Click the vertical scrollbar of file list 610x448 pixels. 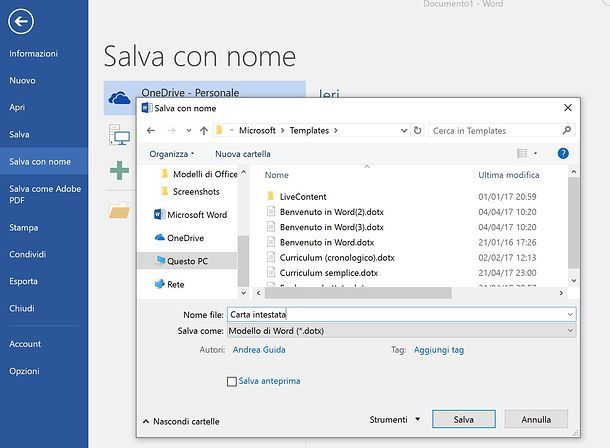(x=573, y=223)
